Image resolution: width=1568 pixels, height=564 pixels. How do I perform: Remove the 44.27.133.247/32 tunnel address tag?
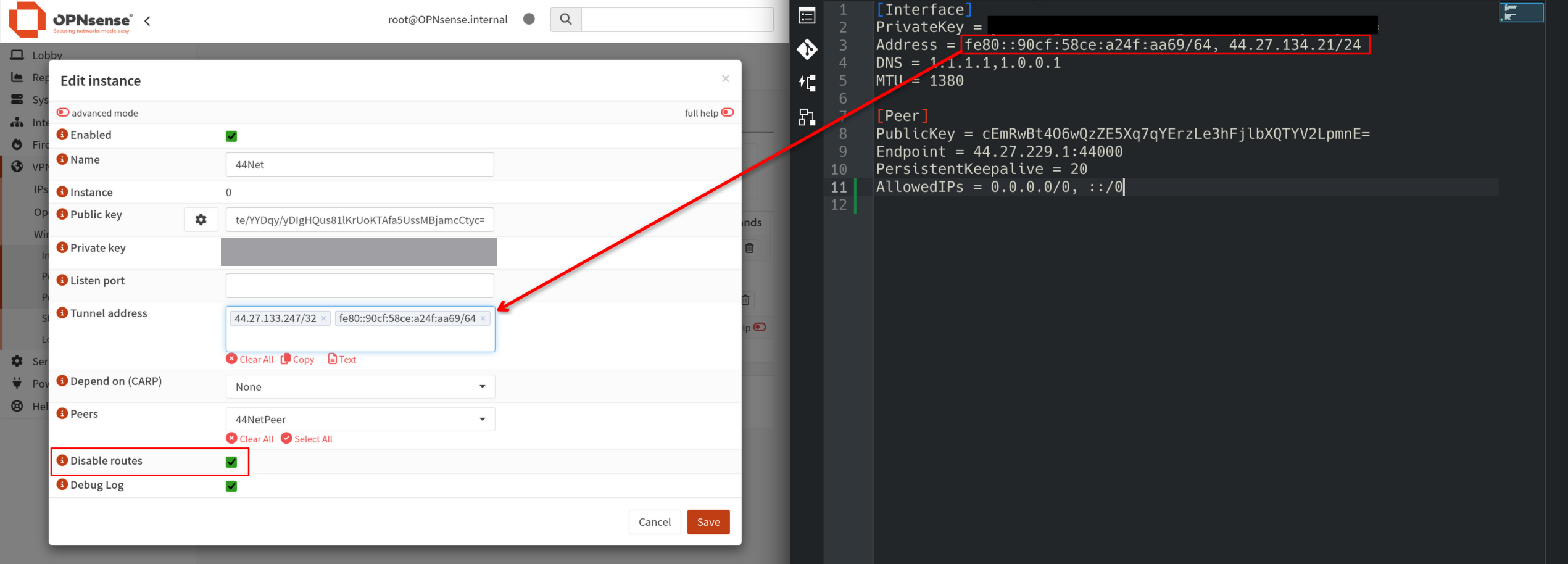(323, 318)
